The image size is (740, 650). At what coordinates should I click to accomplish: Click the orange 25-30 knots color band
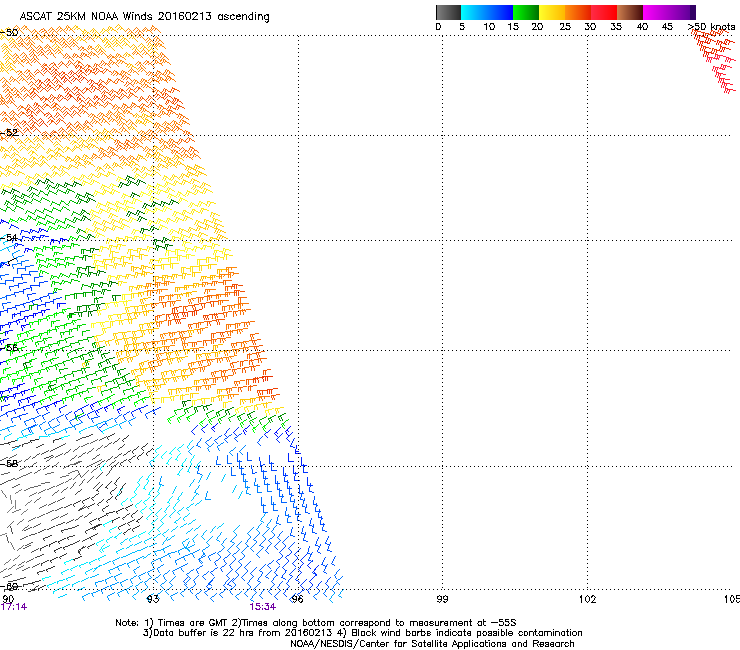[x=578, y=12]
